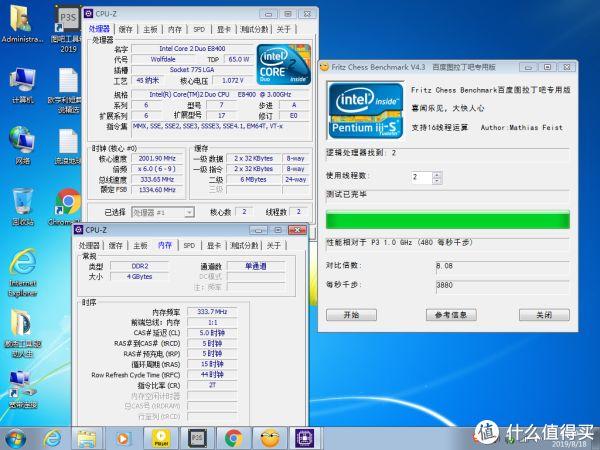
Task: Click the CPU-Z title icon of memory window
Action: (78, 230)
